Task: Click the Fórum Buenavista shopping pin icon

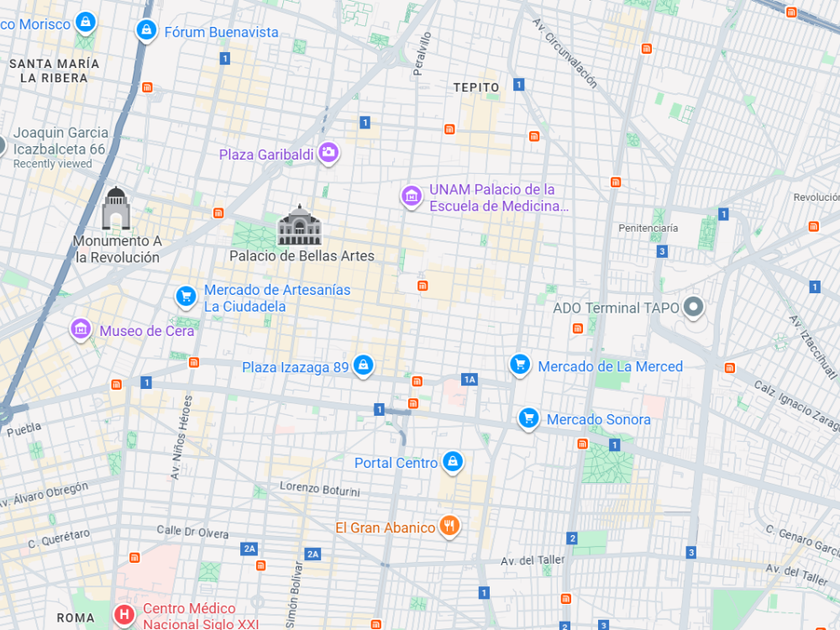Action: pyautogui.click(x=146, y=29)
